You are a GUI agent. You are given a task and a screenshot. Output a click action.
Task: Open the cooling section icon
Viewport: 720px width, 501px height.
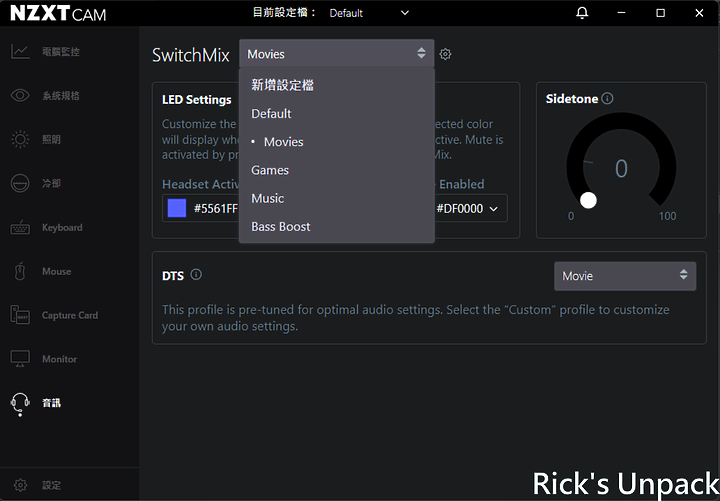tap(20, 183)
